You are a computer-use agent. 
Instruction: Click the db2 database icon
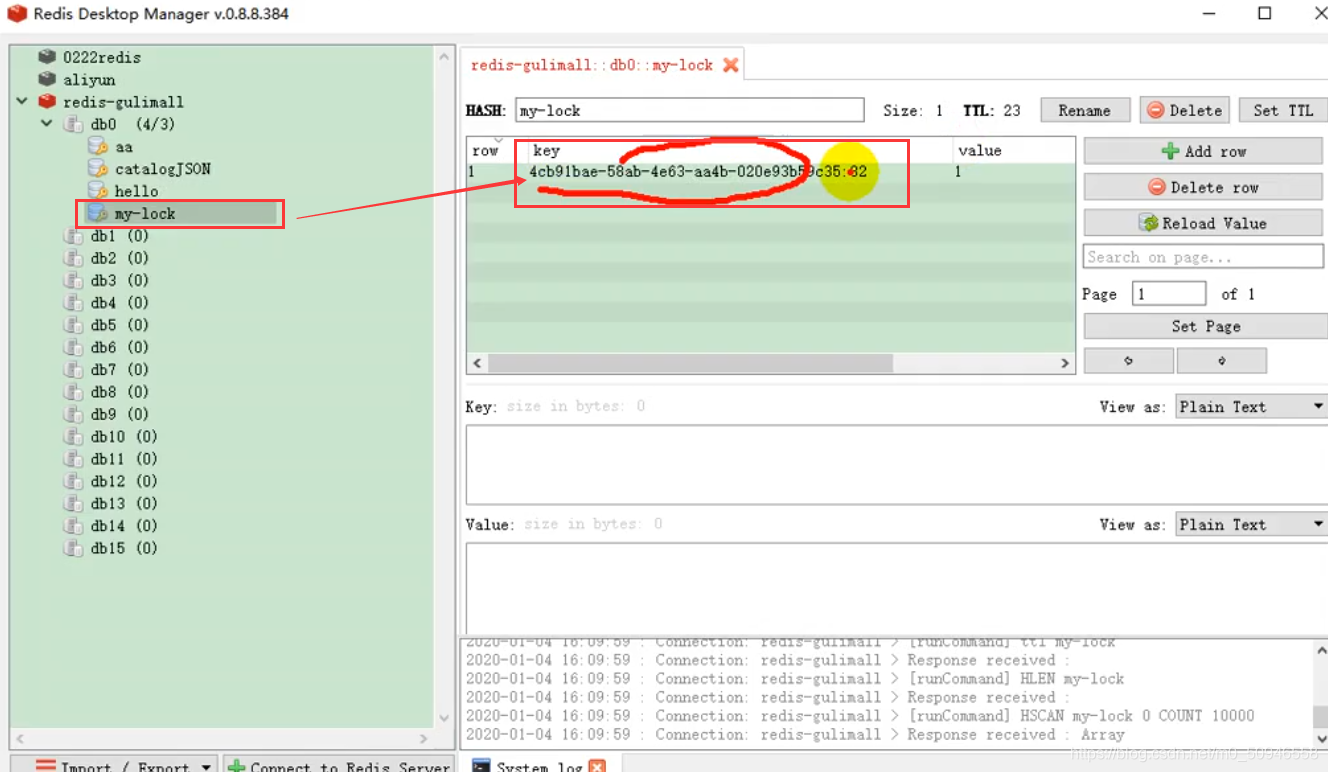click(74, 258)
